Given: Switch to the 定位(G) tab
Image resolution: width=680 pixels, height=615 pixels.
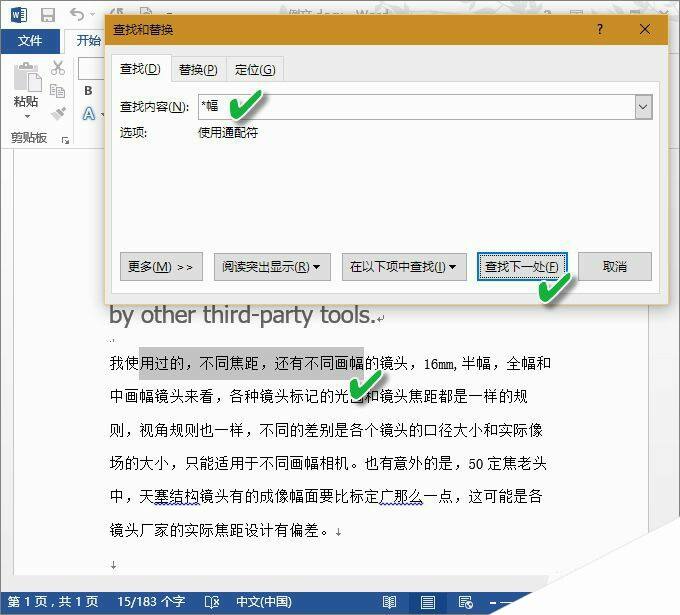Looking at the screenshot, I should pos(255,70).
